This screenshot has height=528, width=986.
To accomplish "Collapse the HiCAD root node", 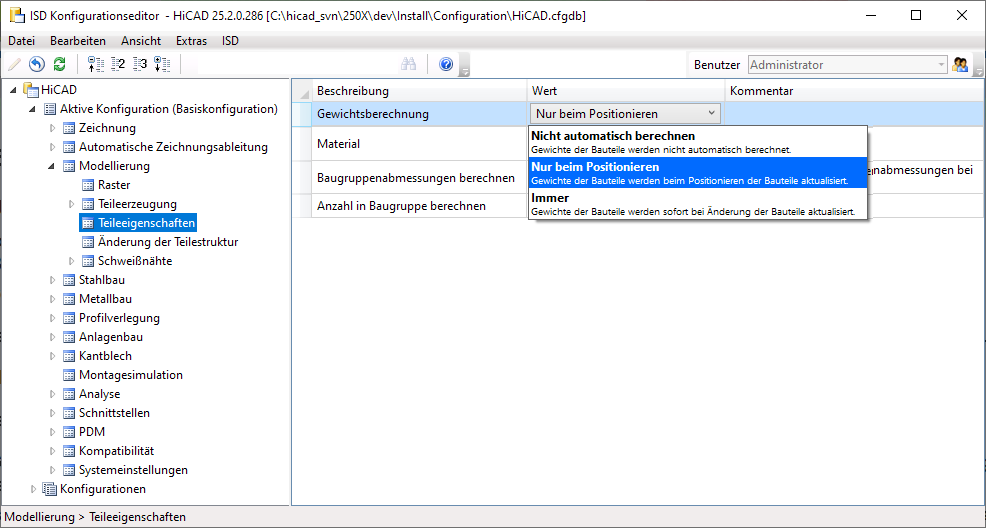I will point(14,90).
